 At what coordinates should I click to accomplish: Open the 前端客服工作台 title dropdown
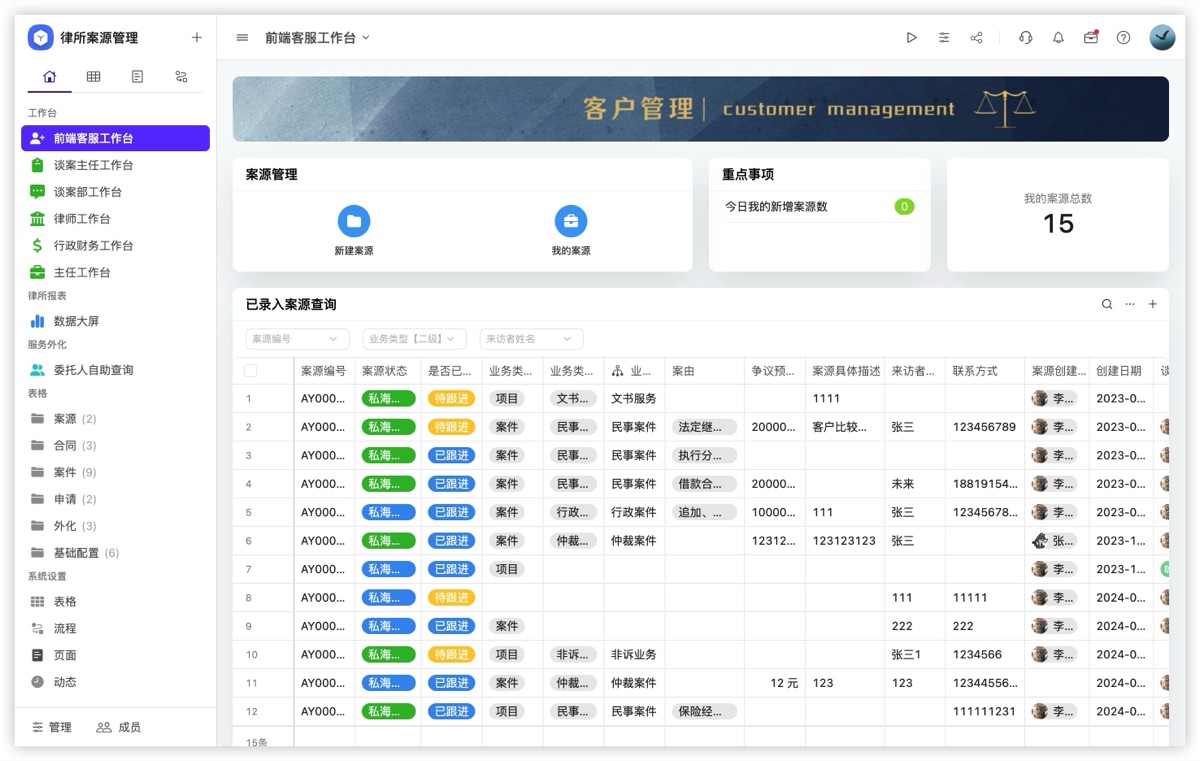click(317, 38)
